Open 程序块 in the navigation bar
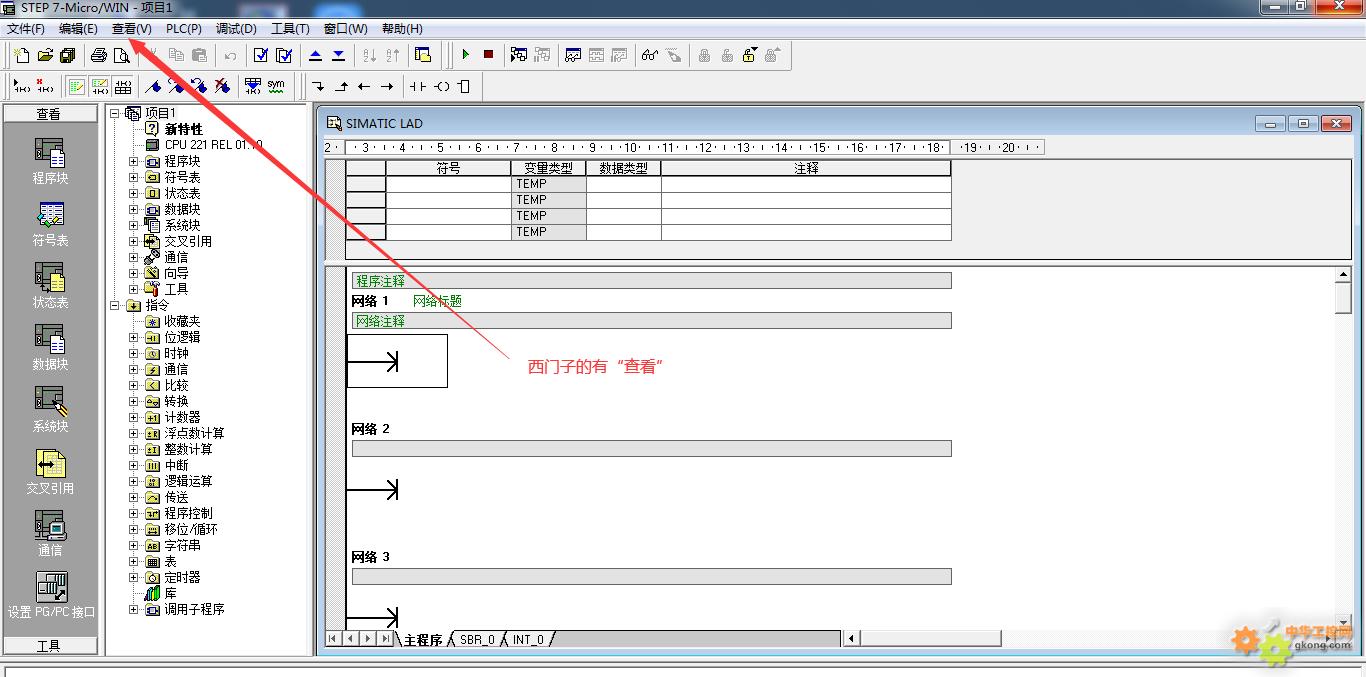The height and width of the screenshot is (677, 1366). pyautogui.click(x=50, y=162)
